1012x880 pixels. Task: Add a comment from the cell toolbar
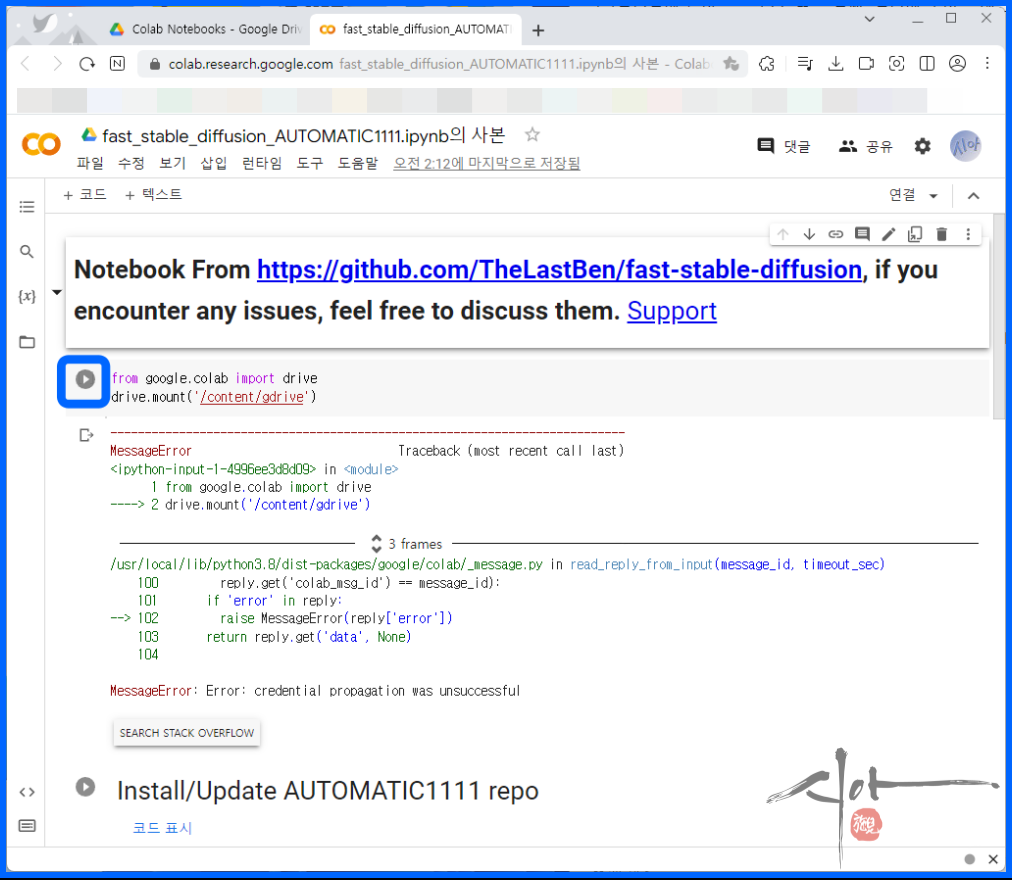pos(862,234)
